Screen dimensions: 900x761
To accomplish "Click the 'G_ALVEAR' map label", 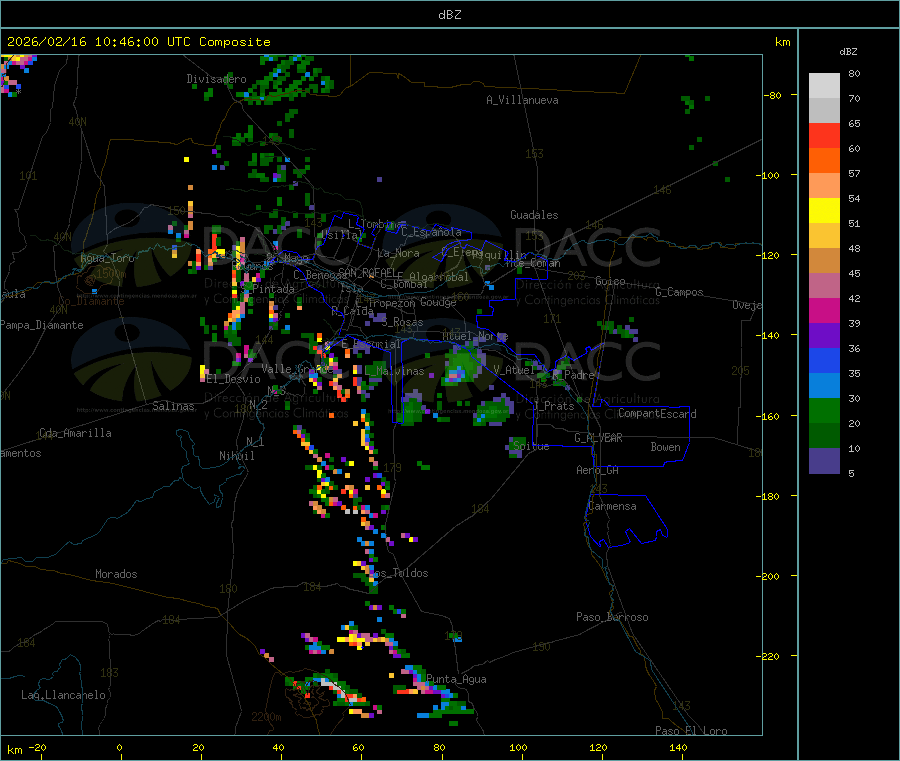I will (x=598, y=438).
